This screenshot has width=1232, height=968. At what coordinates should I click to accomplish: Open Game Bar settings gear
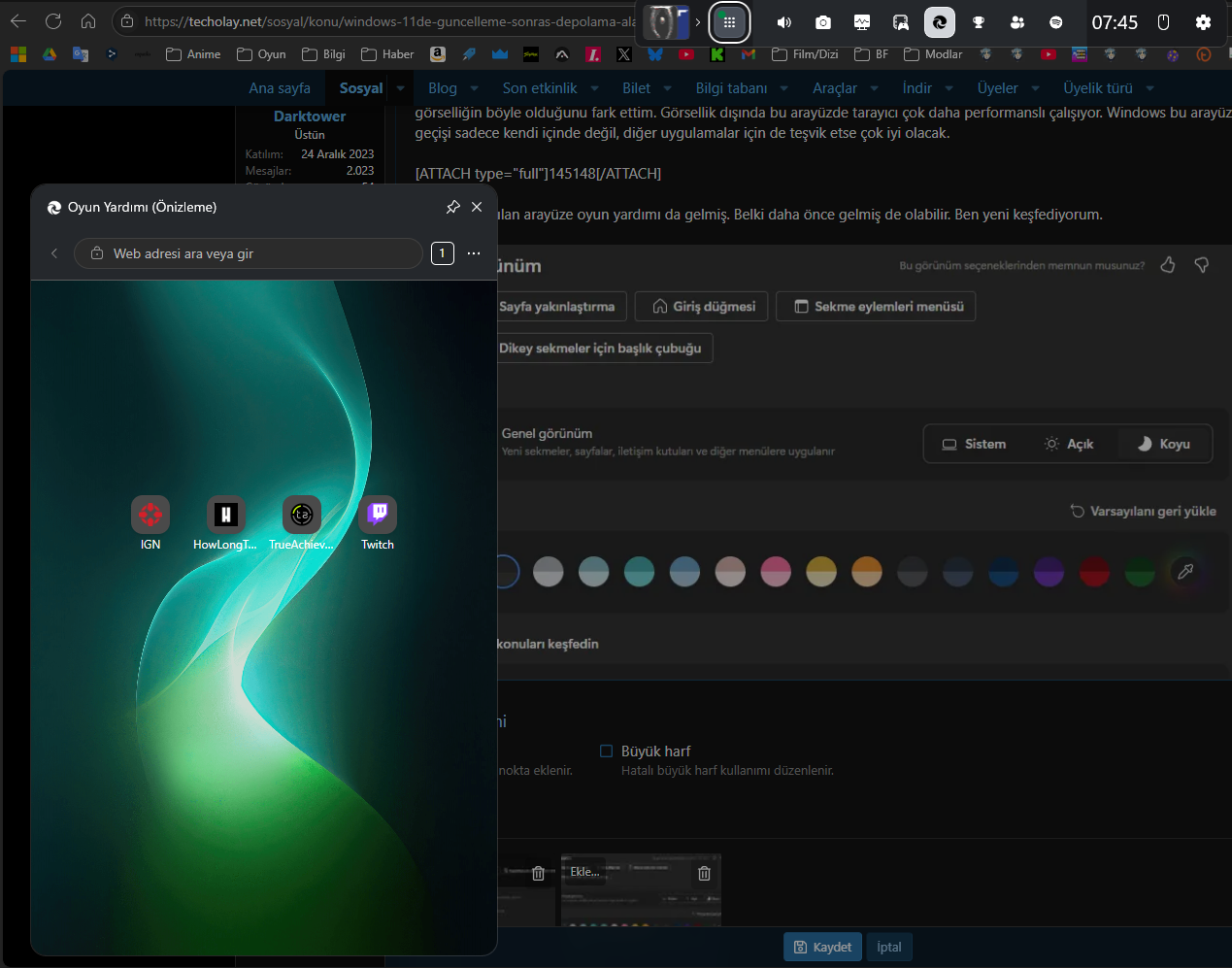click(x=1203, y=22)
